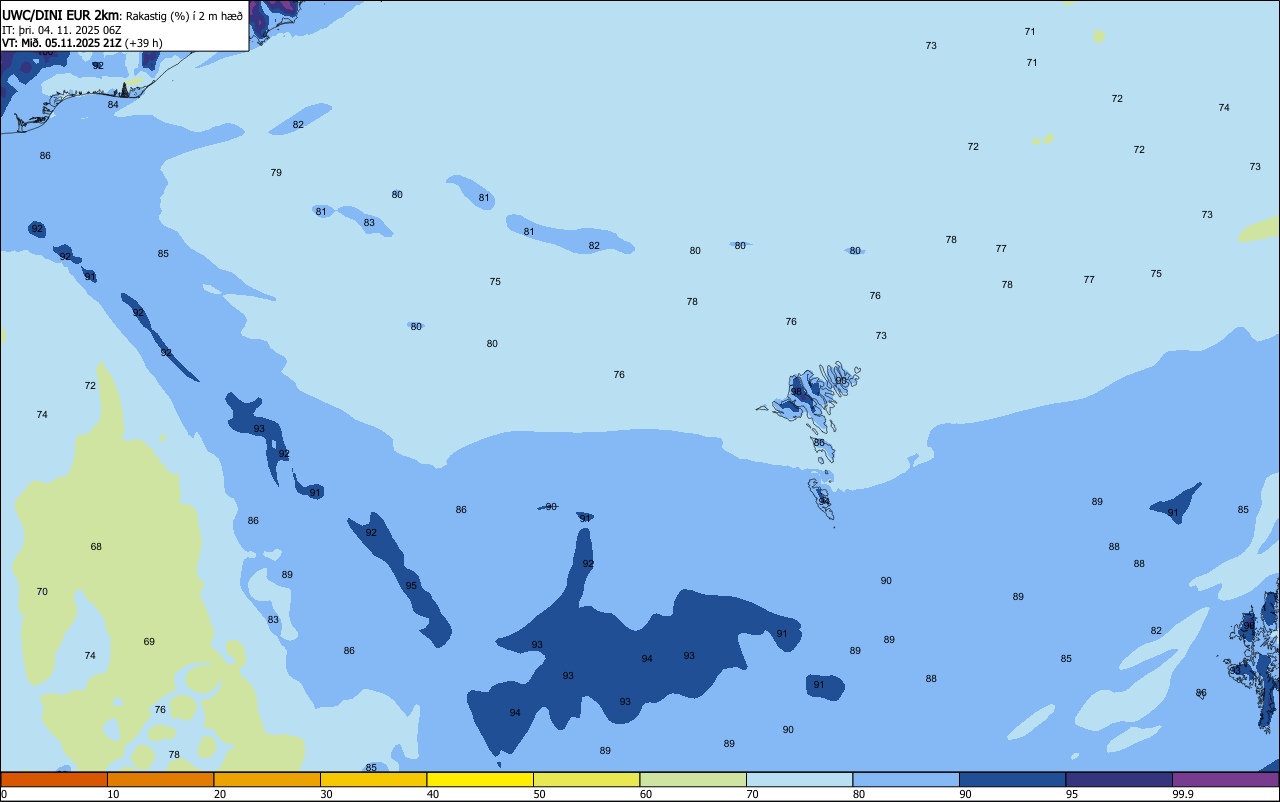Click the 70–80 pale blue legend swatch
1280x802 pixels.
coord(799,780)
